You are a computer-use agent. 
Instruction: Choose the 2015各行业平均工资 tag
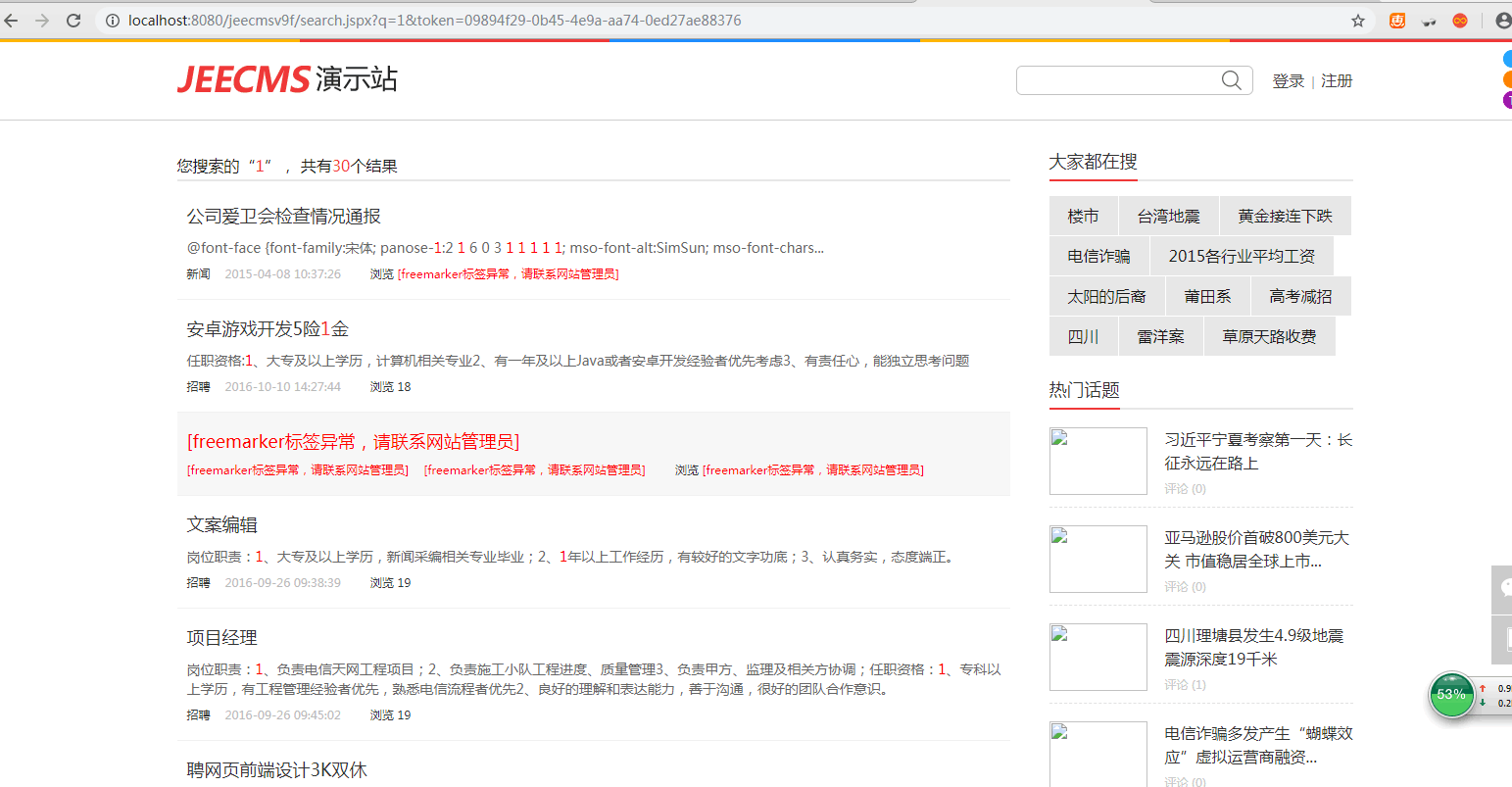click(1242, 257)
